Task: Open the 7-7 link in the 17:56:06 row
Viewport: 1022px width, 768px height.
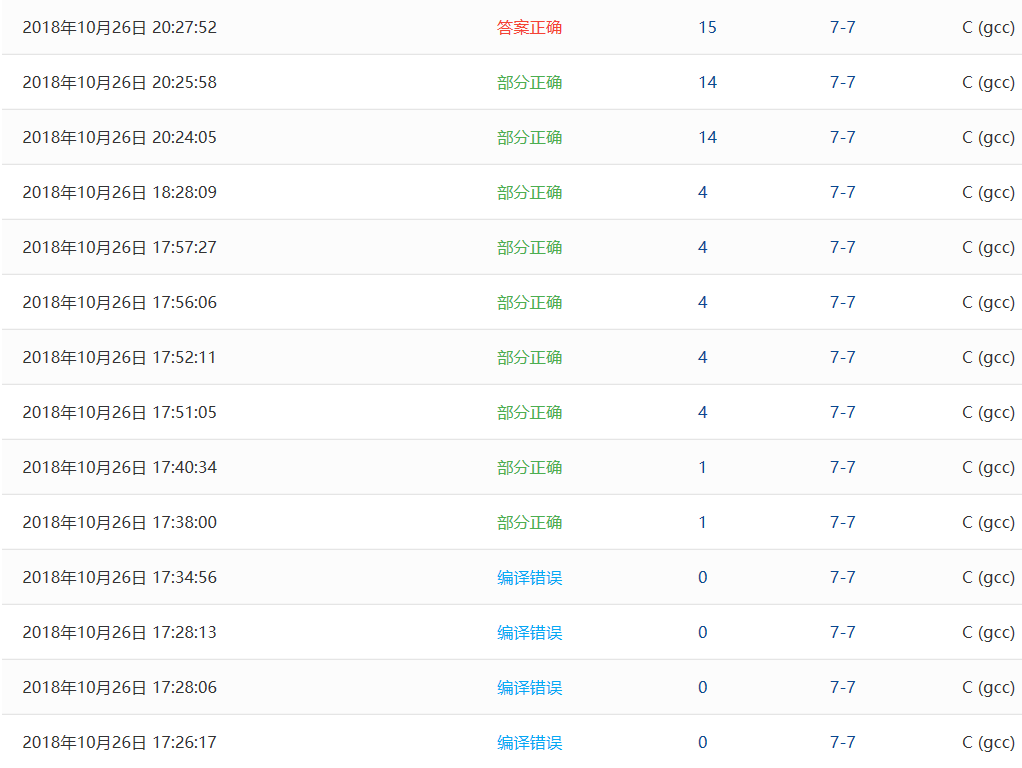Action: [842, 303]
